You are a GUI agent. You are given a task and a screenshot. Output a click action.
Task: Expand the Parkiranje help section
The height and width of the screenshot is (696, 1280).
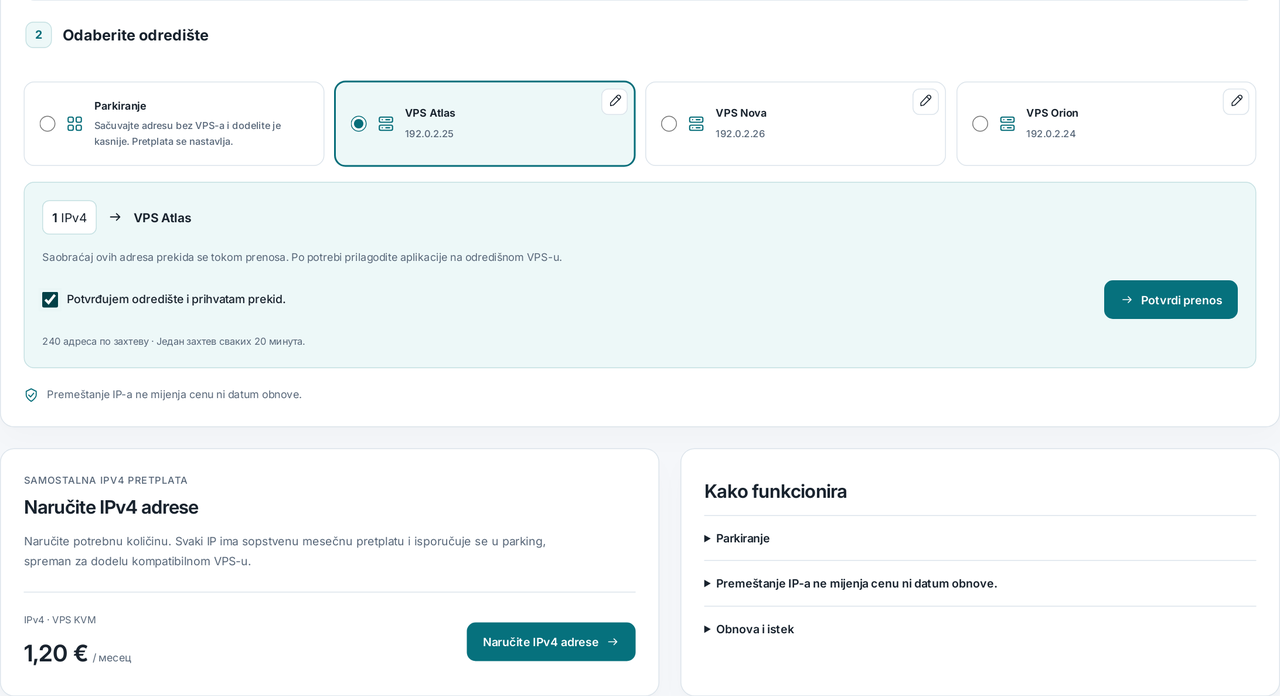point(980,538)
